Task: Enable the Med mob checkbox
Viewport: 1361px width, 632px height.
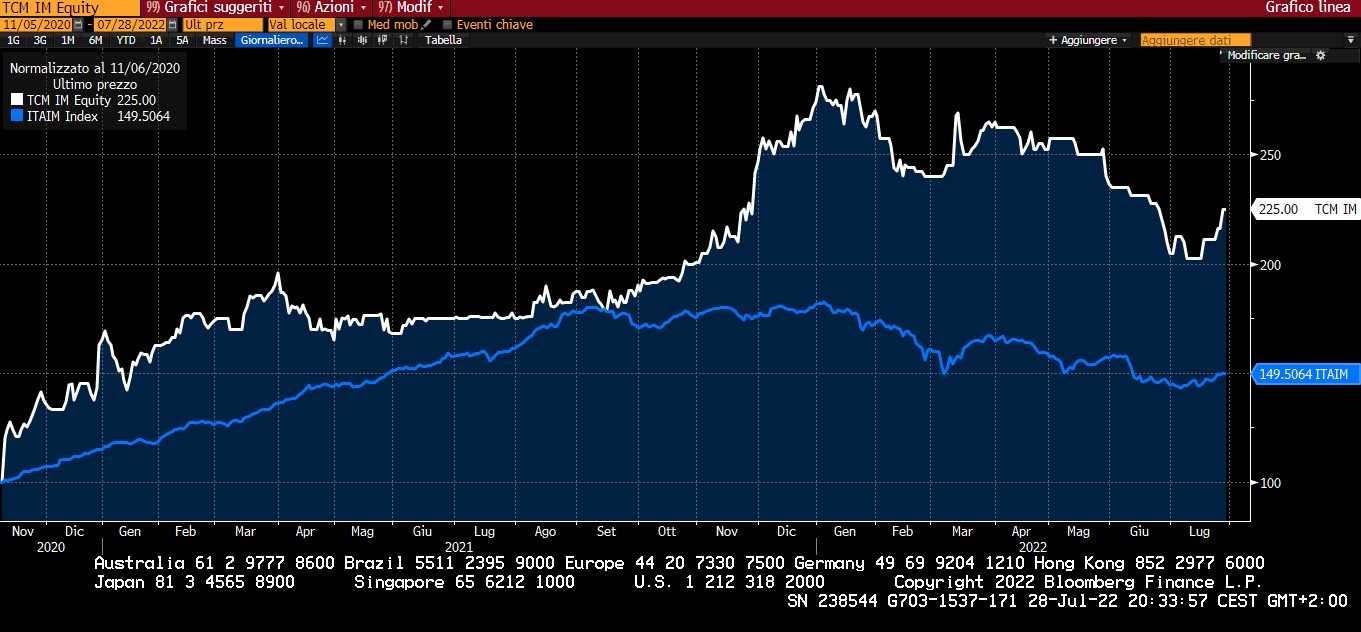Action: 358,24
